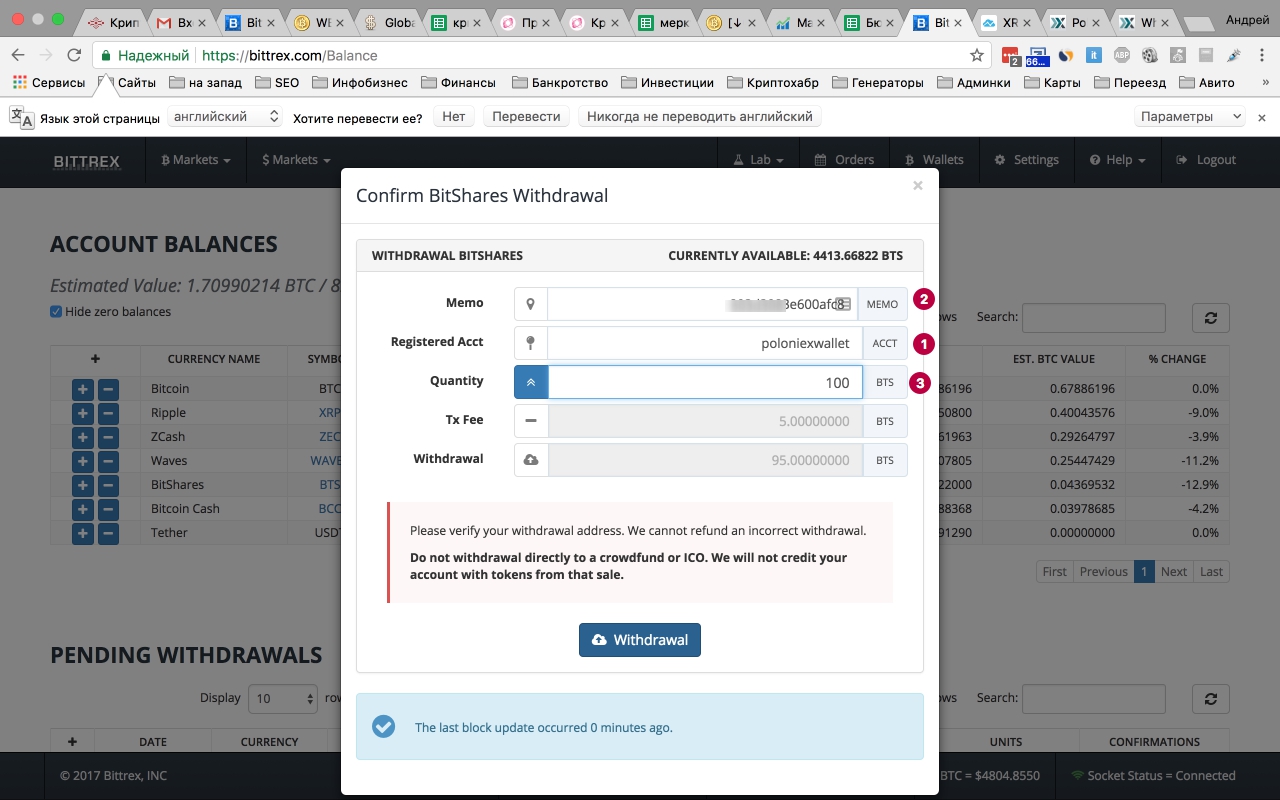Click the plus button in the Bitcoin Cash row
Viewport: 1280px width, 800px height.
[x=82, y=509]
